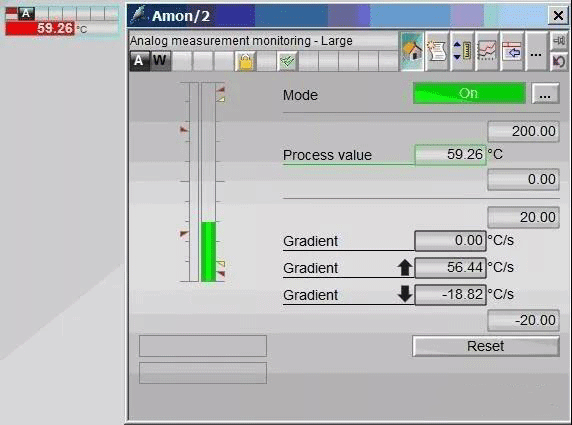
Task: Expand more views with toolbar ellipsis
Action: (x=536, y=51)
